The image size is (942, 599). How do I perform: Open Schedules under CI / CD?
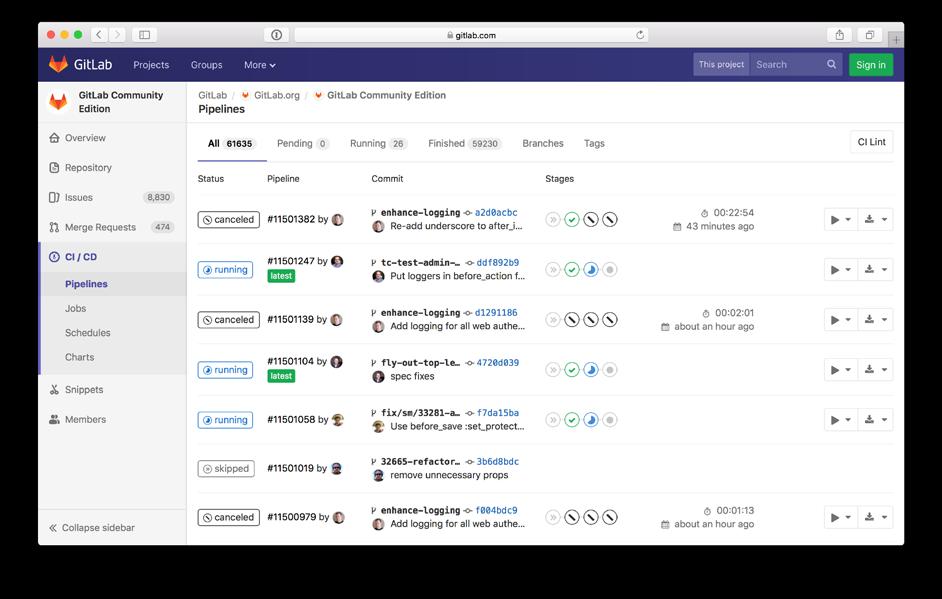coord(88,333)
